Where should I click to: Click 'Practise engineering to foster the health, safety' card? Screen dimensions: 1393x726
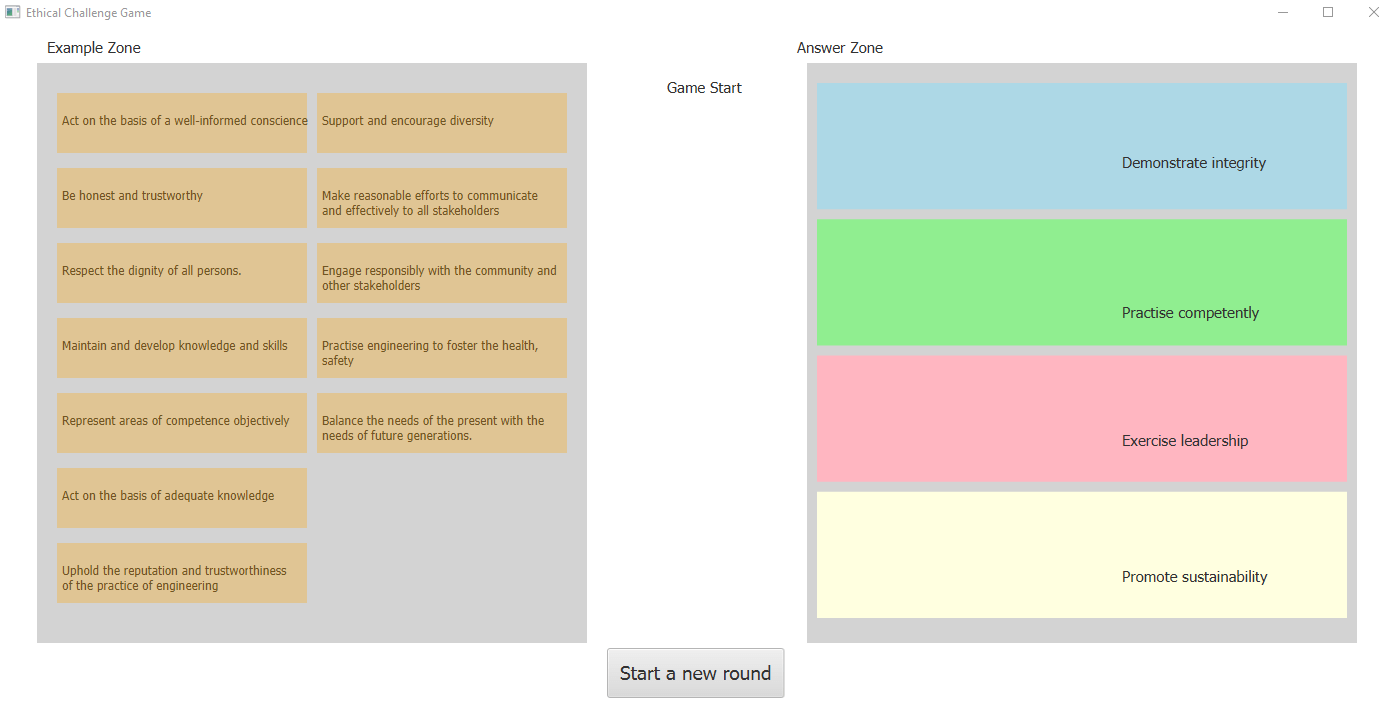[441, 347]
